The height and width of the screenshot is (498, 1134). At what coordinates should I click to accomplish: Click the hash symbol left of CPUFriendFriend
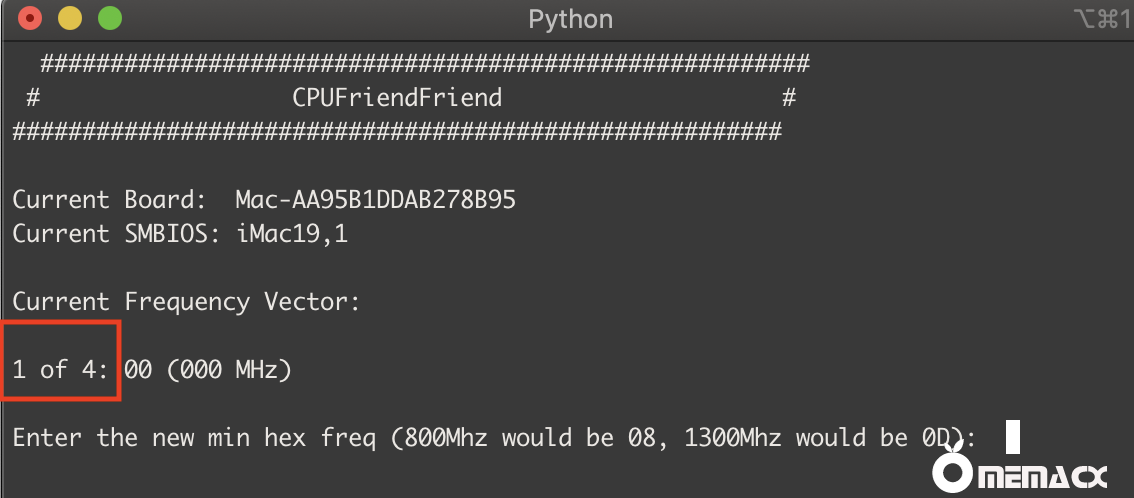tap(33, 98)
